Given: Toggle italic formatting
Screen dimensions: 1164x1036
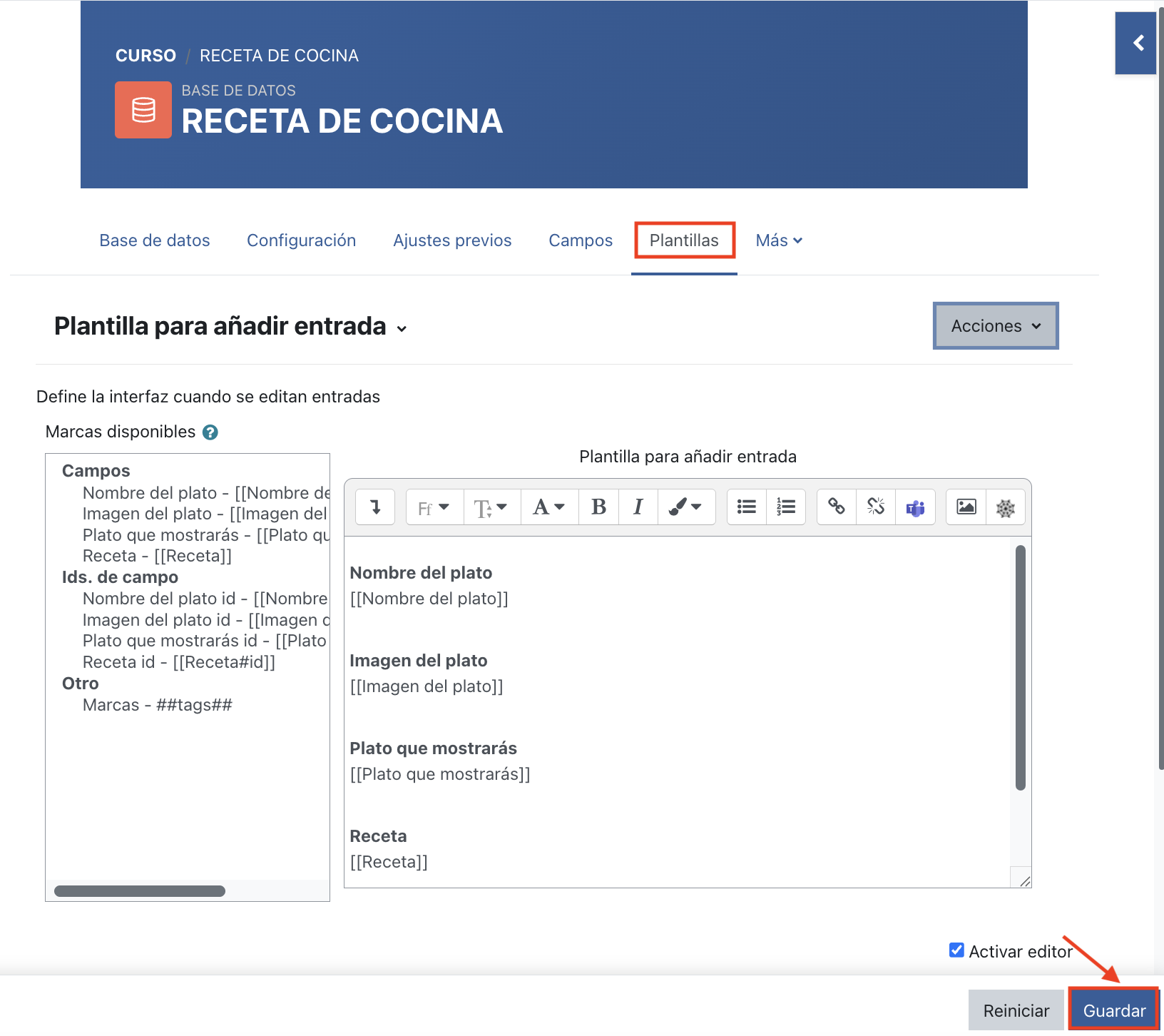Looking at the screenshot, I should click(638, 507).
